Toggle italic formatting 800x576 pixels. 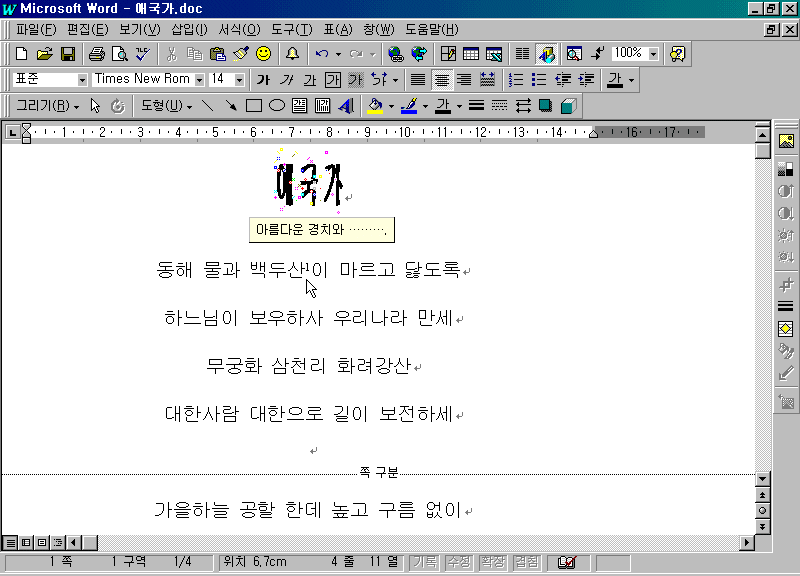pyautogui.click(x=286, y=80)
